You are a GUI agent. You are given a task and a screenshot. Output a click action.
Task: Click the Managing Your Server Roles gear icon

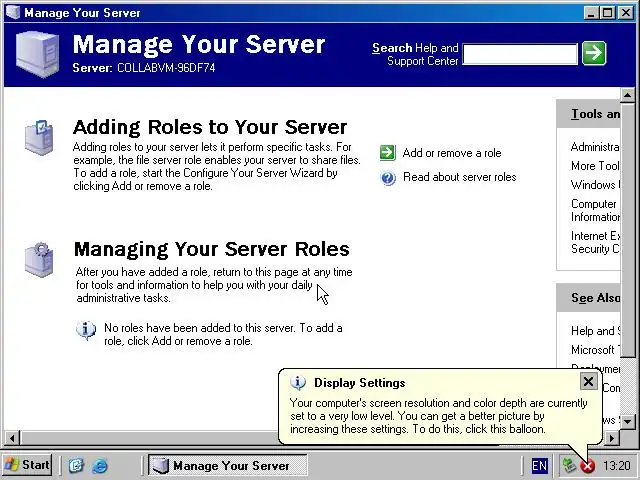39,260
